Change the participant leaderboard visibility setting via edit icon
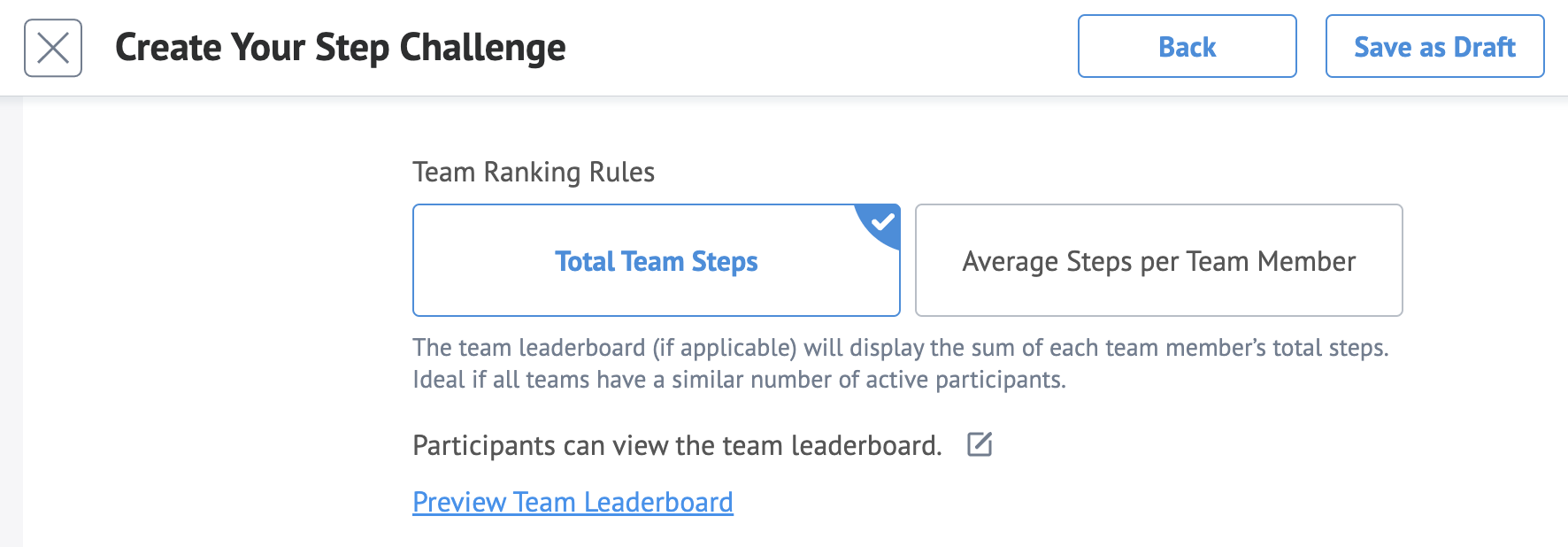1568x547 pixels. 980,444
